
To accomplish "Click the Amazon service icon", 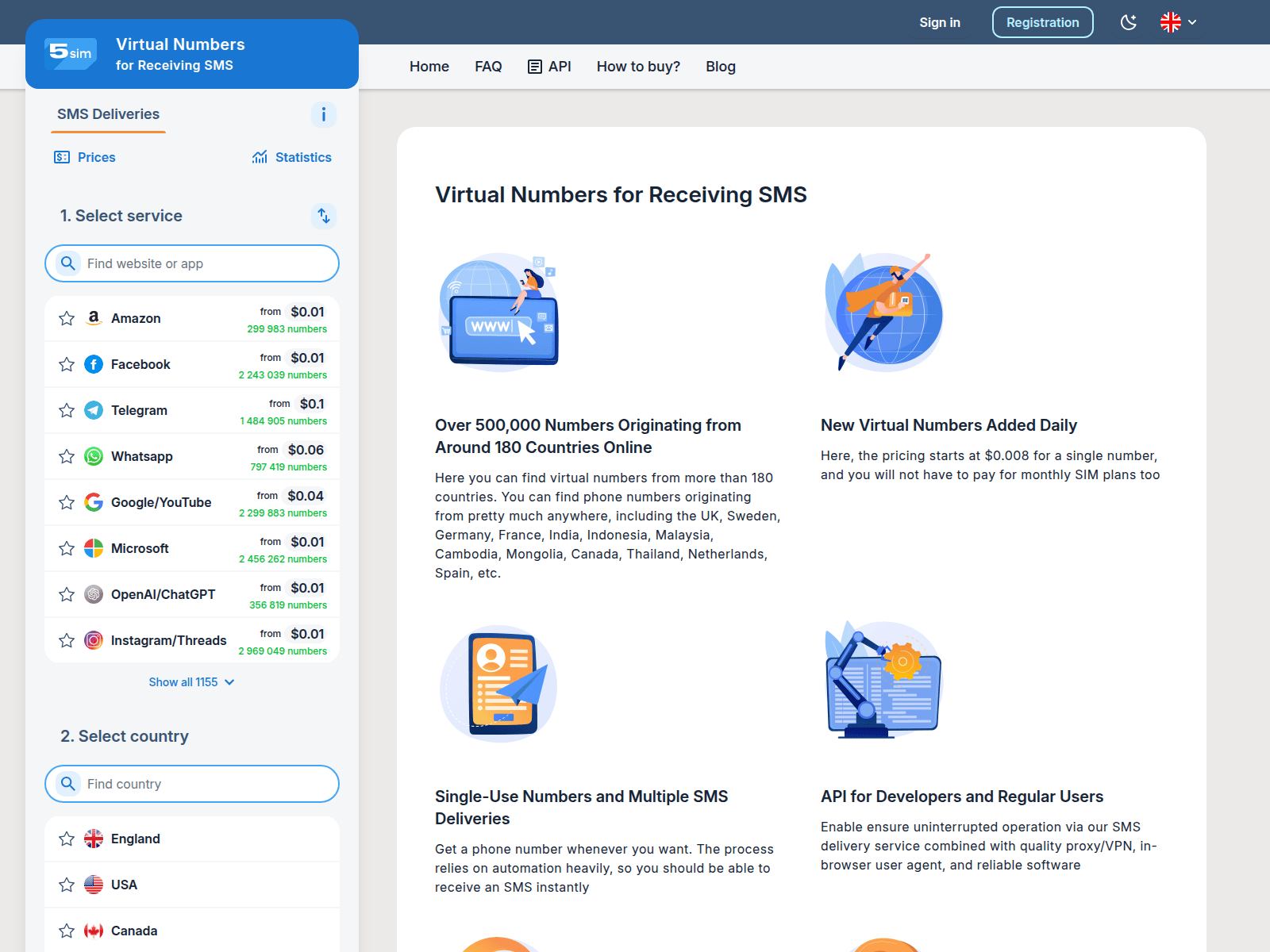I will (x=94, y=318).
